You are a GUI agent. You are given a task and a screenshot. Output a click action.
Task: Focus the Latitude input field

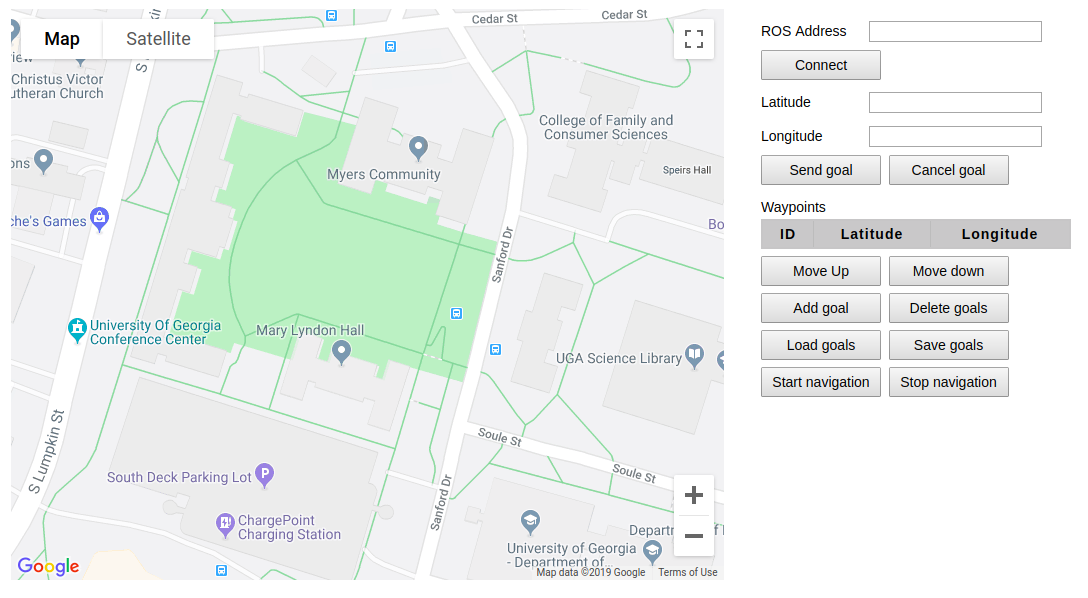[x=955, y=103]
